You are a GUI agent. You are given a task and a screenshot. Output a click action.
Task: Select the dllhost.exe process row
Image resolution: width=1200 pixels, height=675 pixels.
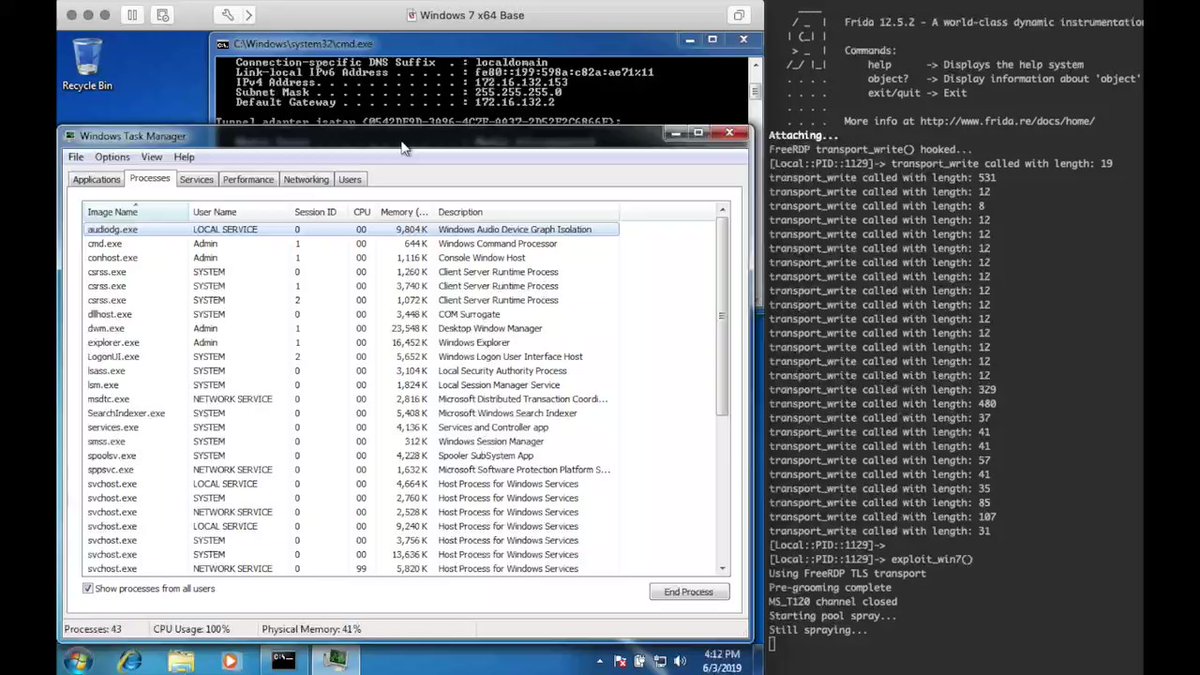click(x=351, y=314)
